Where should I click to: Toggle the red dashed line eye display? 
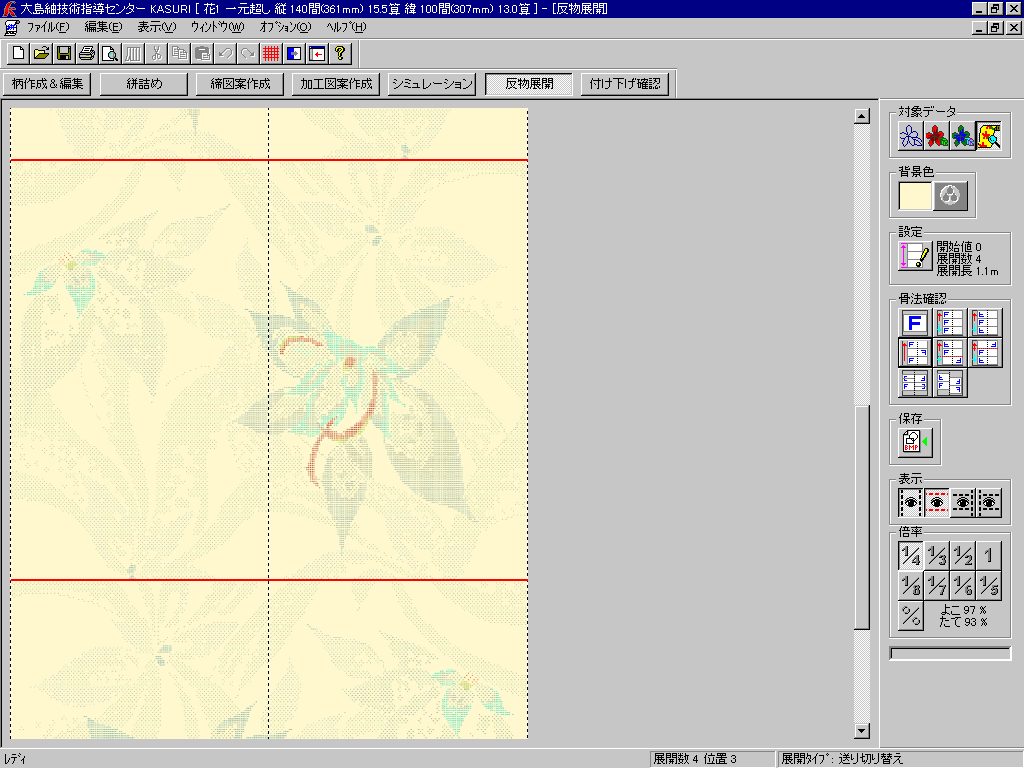[937, 502]
